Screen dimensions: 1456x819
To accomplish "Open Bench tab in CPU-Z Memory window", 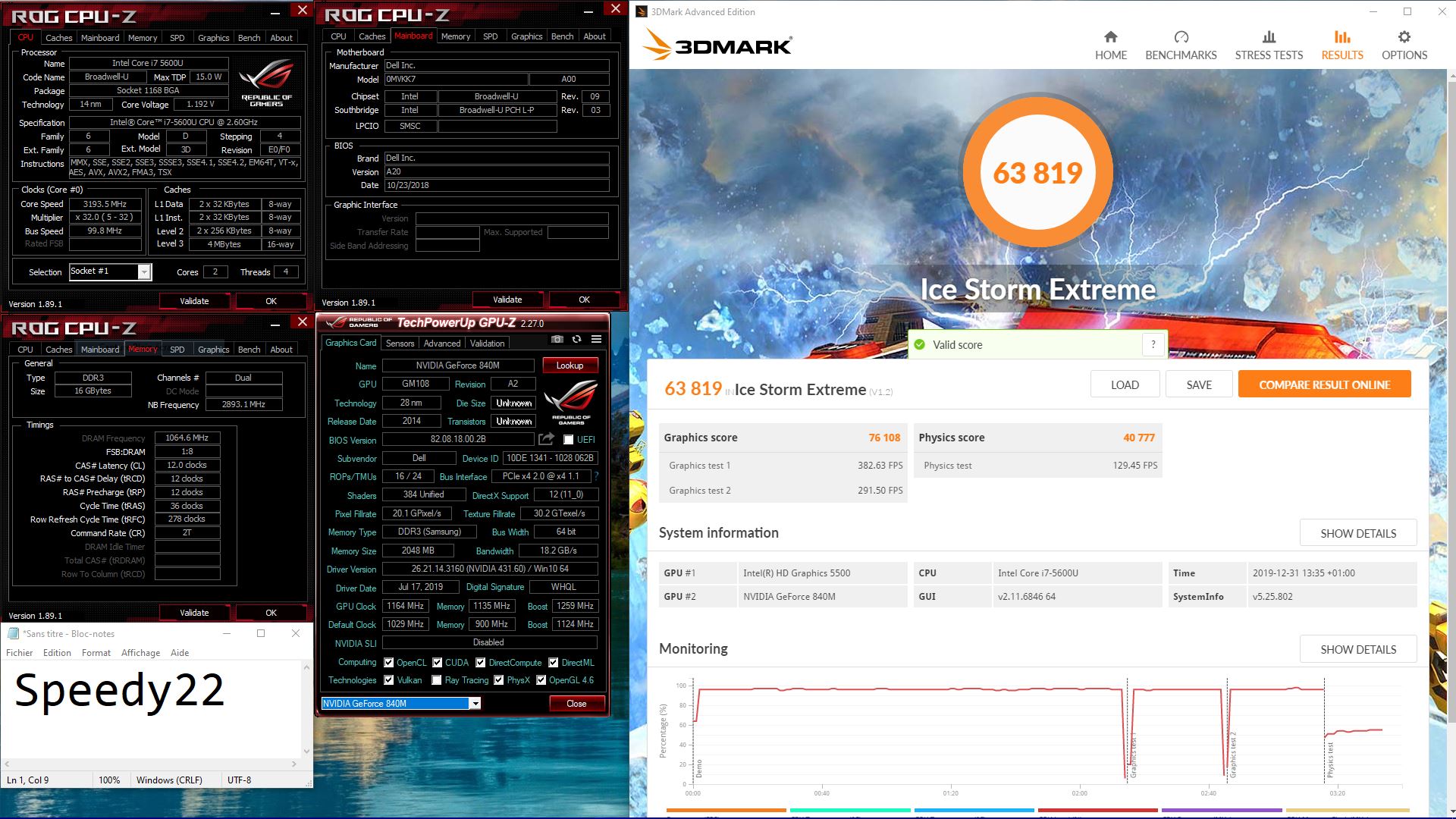I will 249,350.
